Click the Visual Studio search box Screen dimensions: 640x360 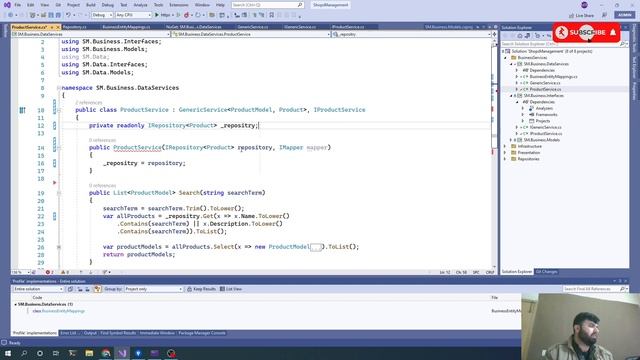tap(267, 5)
